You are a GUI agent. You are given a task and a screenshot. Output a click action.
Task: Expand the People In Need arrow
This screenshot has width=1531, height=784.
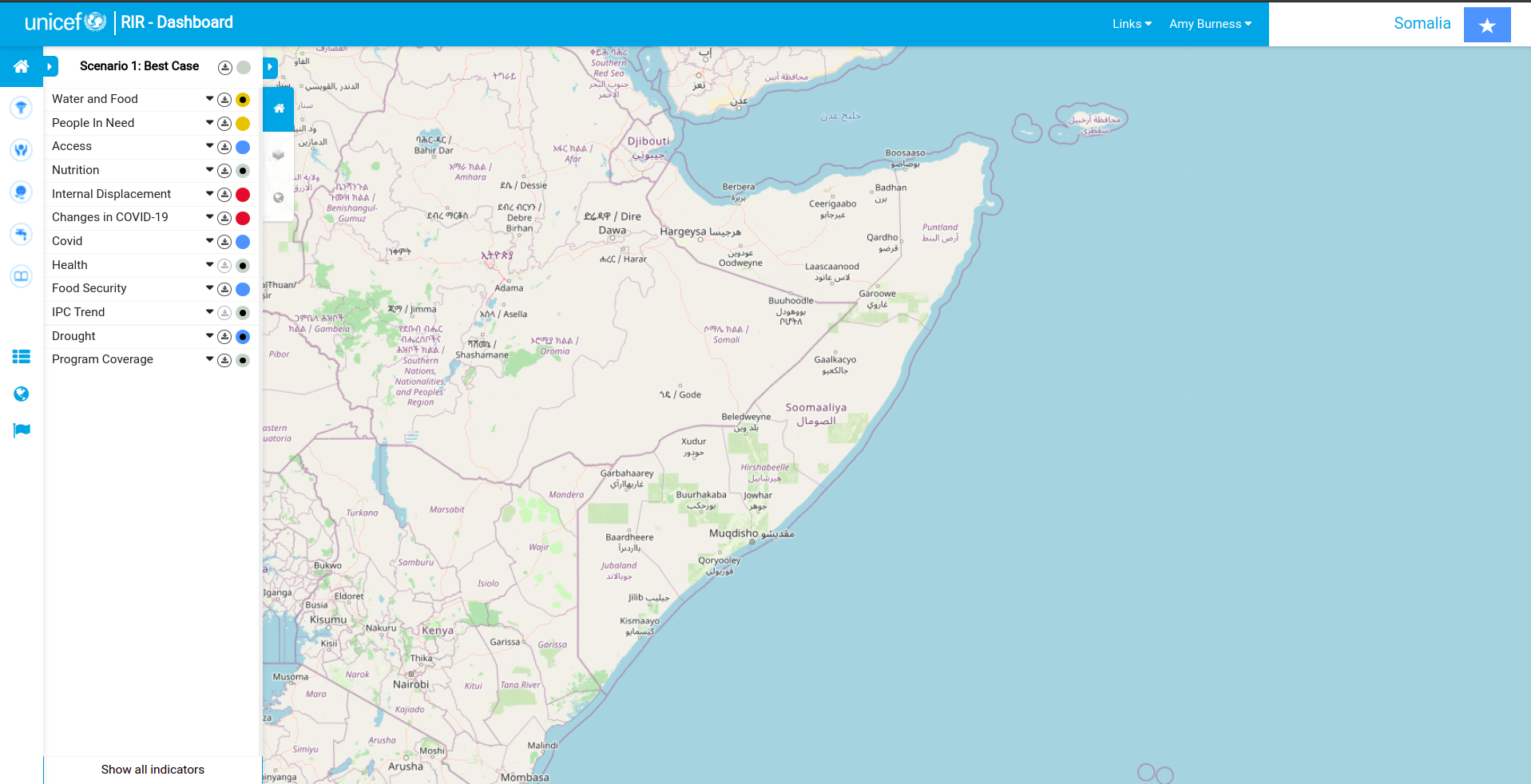pos(209,122)
